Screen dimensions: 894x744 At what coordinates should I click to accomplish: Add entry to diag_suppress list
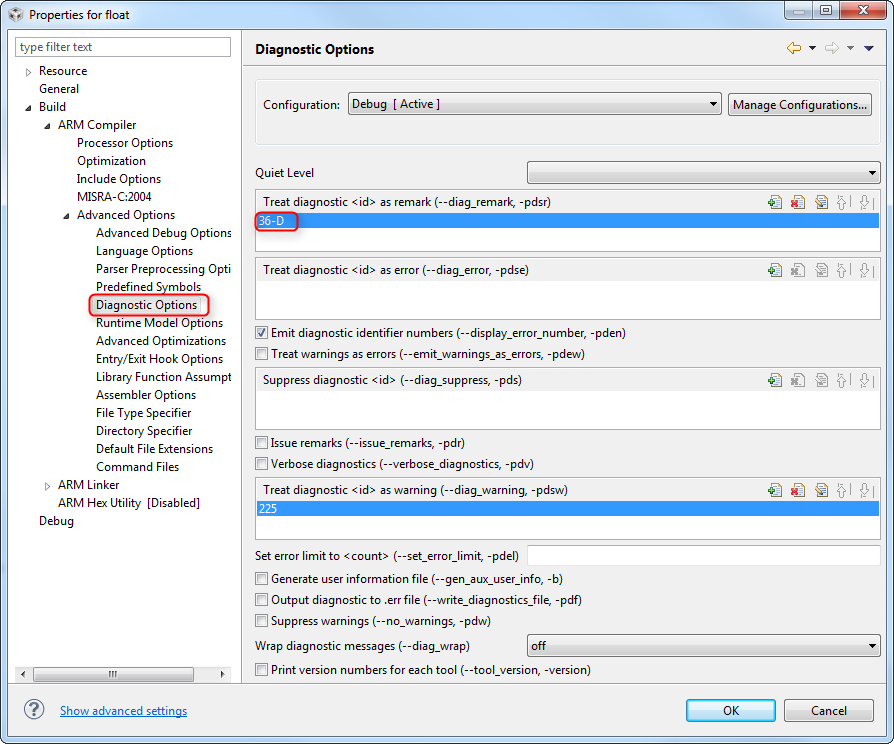pos(774,380)
